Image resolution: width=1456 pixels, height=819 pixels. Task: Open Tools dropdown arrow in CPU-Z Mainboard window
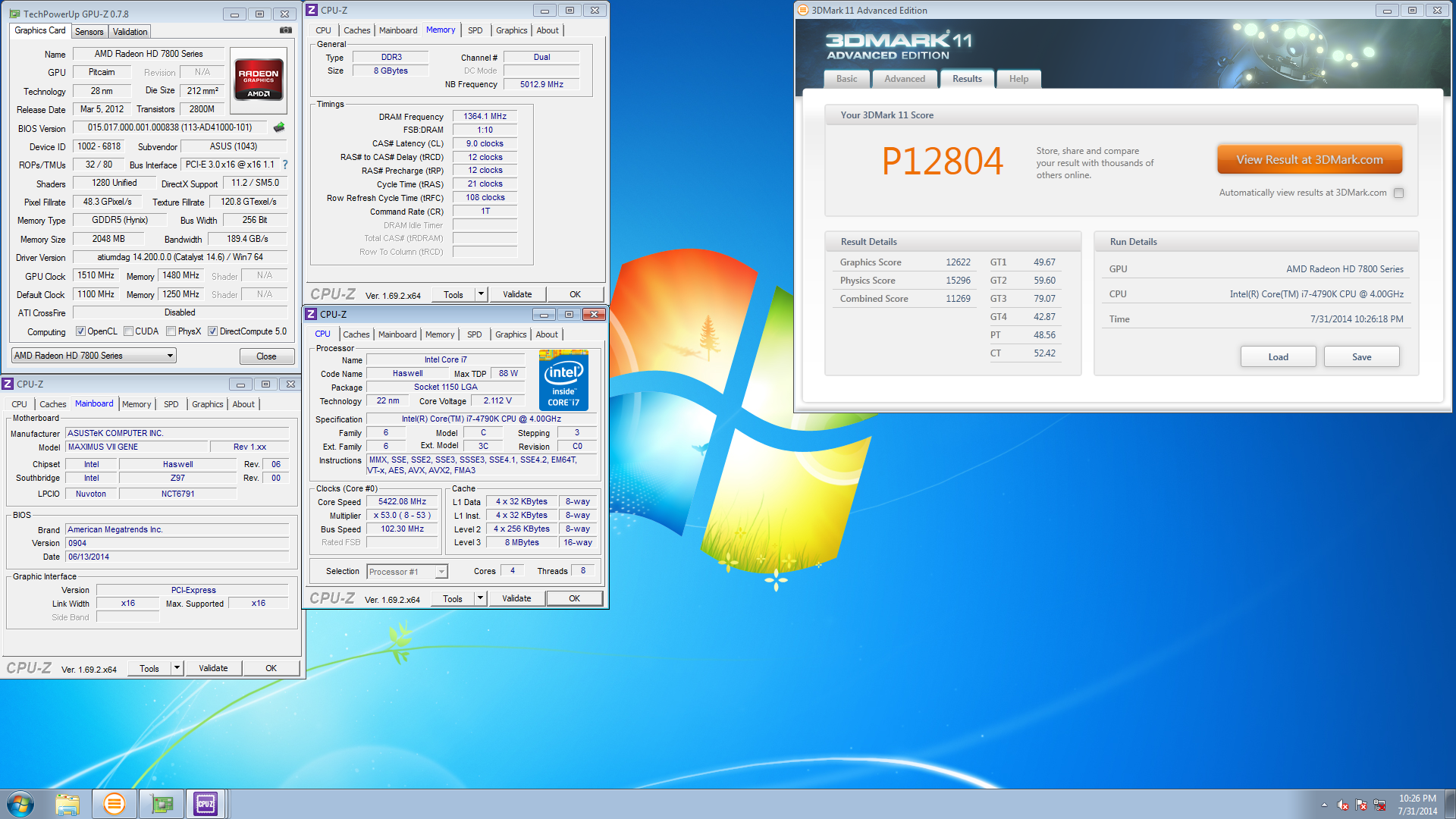click(x=177, y=668)
